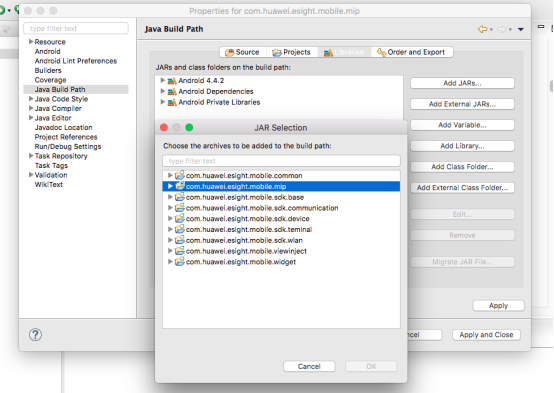Click project icon of com.huawei.esight.mobile.mip
The image size is (554, 393).
(180, 186)
